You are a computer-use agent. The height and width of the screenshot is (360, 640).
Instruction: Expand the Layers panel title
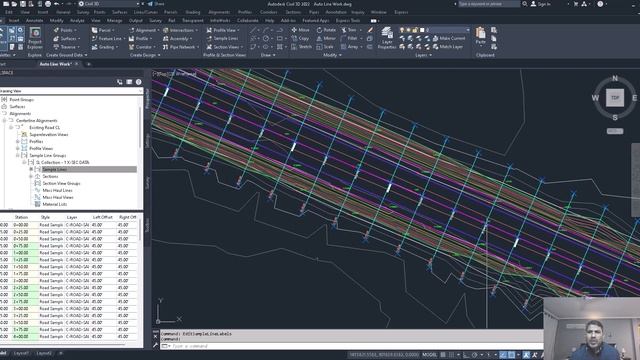tap(423, 55)
